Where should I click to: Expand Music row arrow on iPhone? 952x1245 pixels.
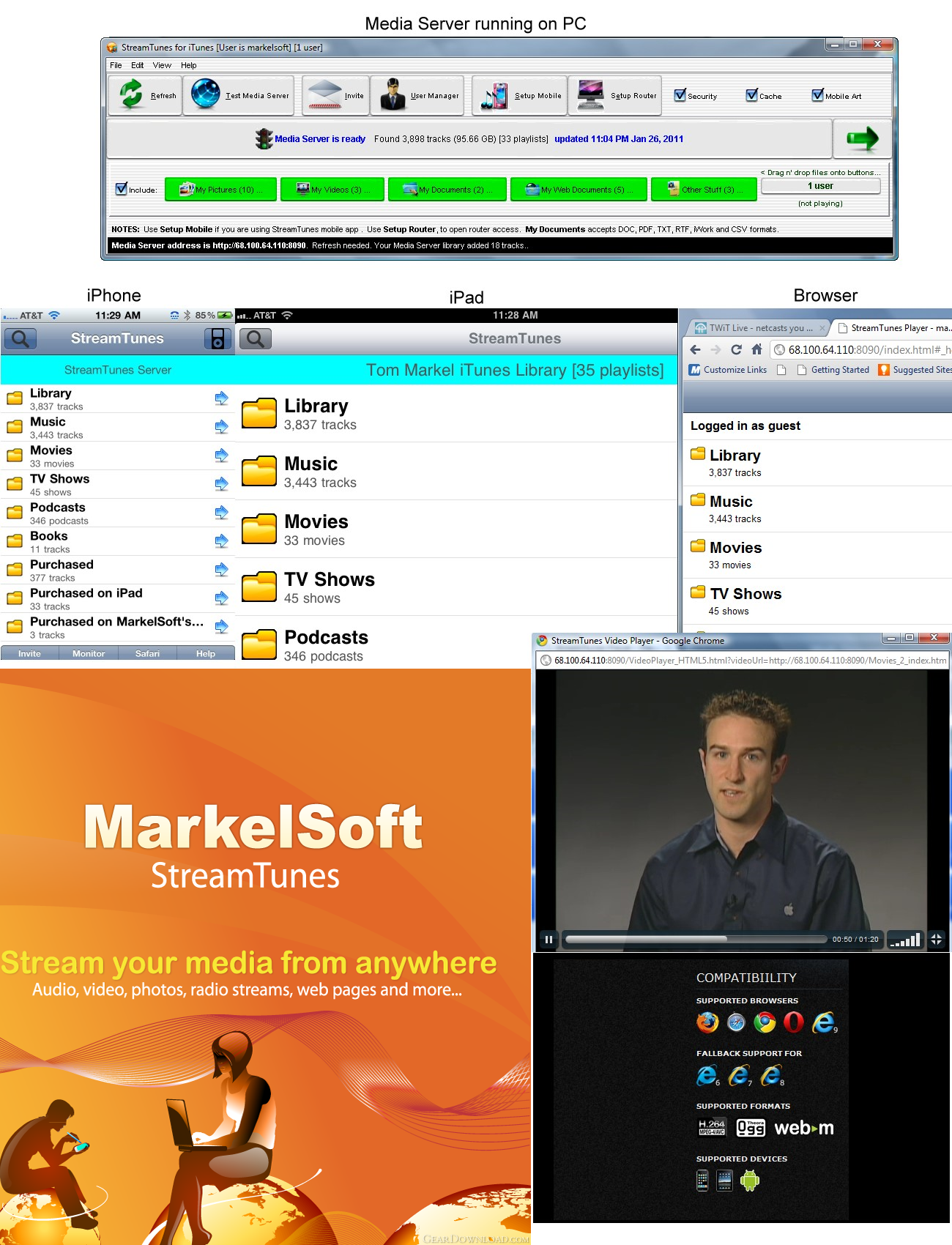pos(221,426)
